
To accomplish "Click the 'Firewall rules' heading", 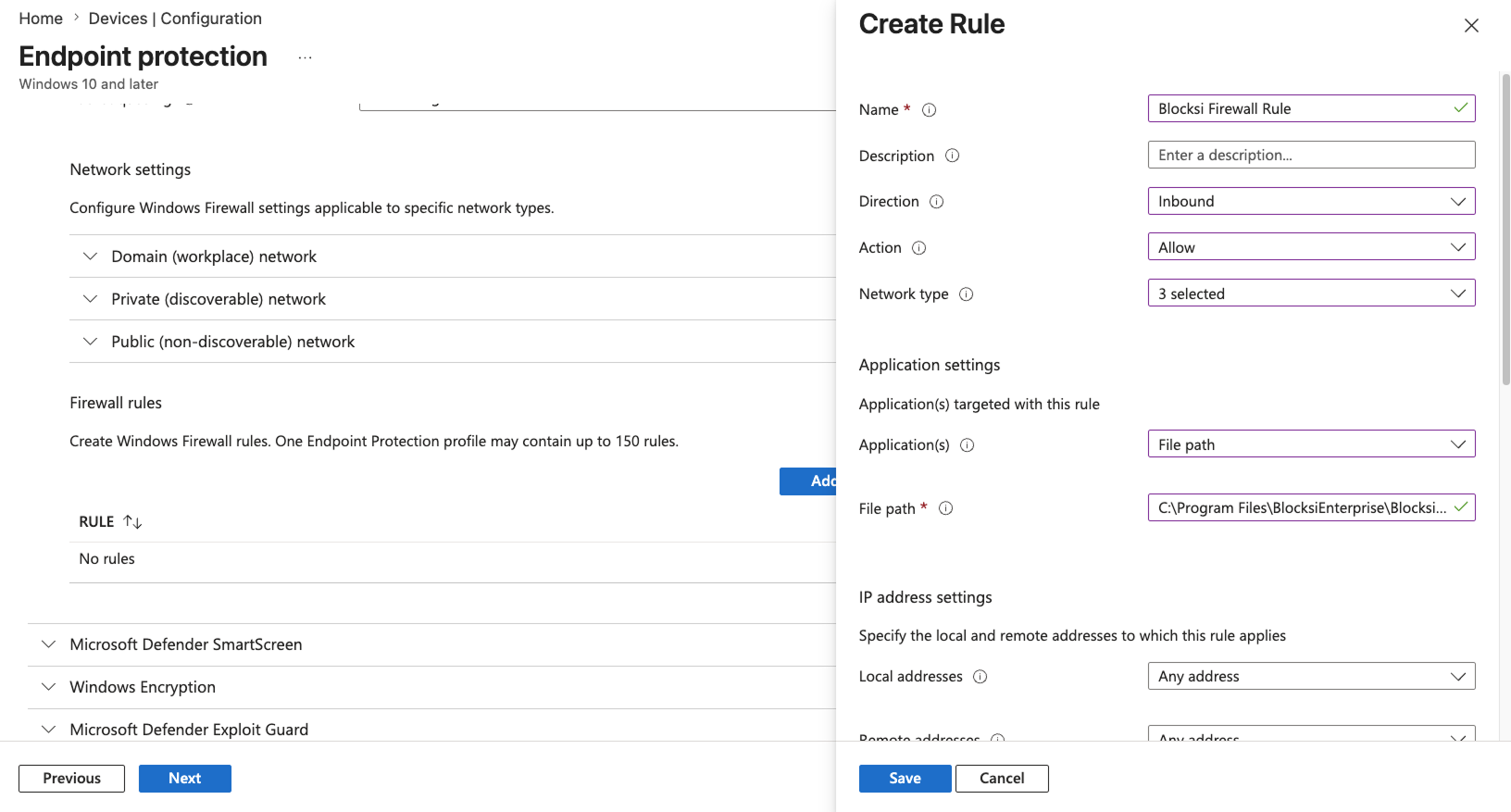I will click(x=116, y=403).
